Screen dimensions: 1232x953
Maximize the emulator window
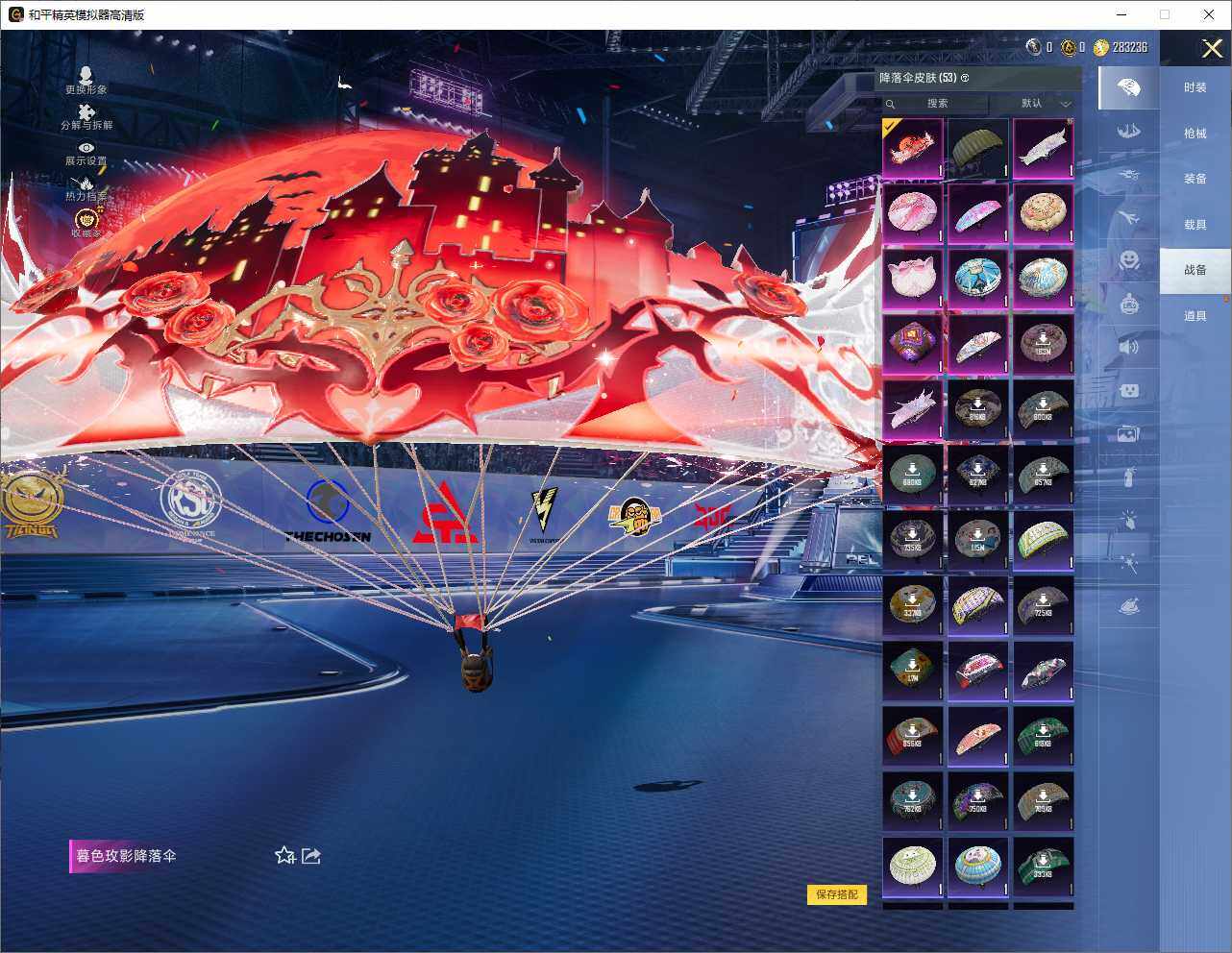pos(1165,14)
